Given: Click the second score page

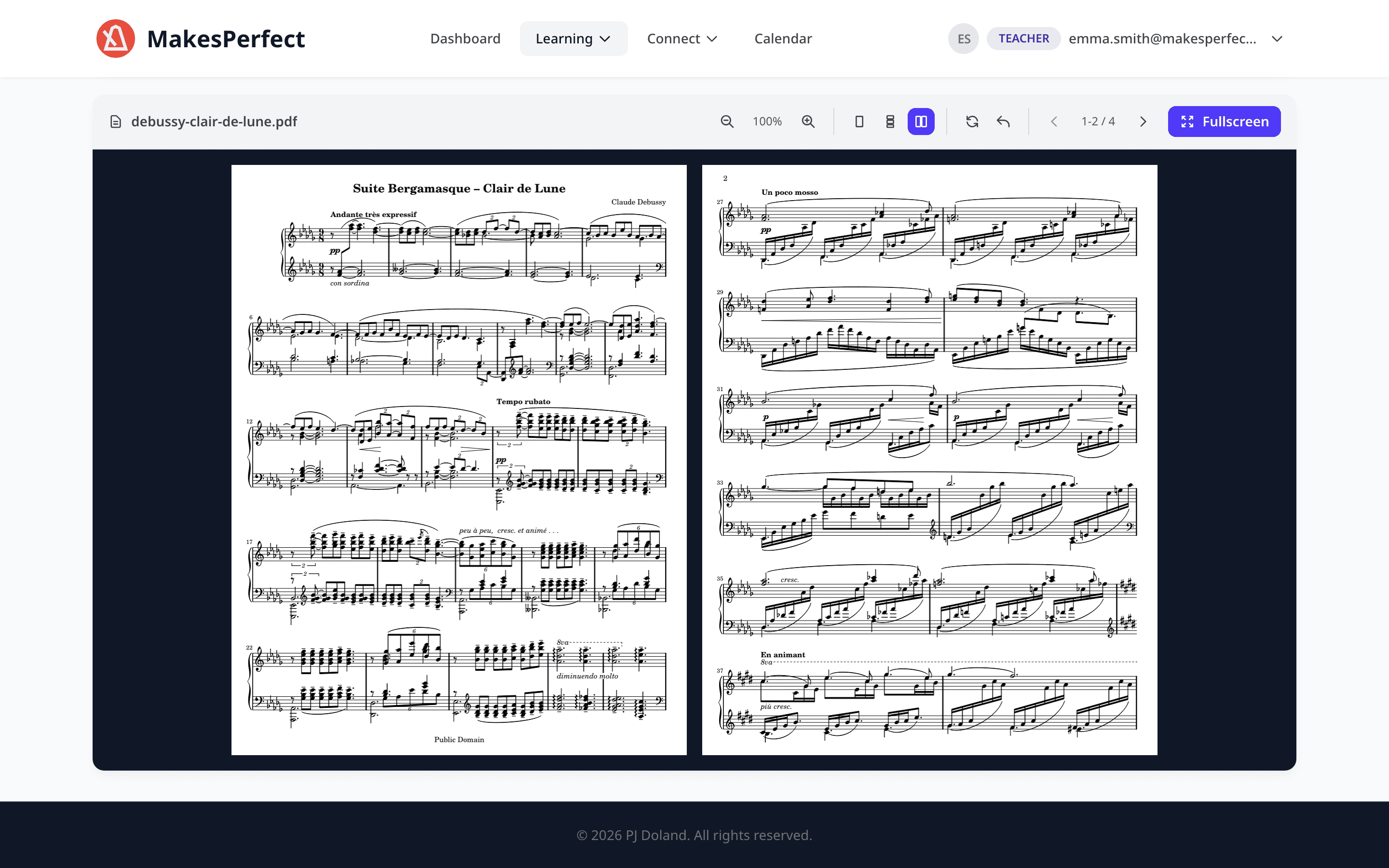Looking at the screenshot, I should coord(929,460).
